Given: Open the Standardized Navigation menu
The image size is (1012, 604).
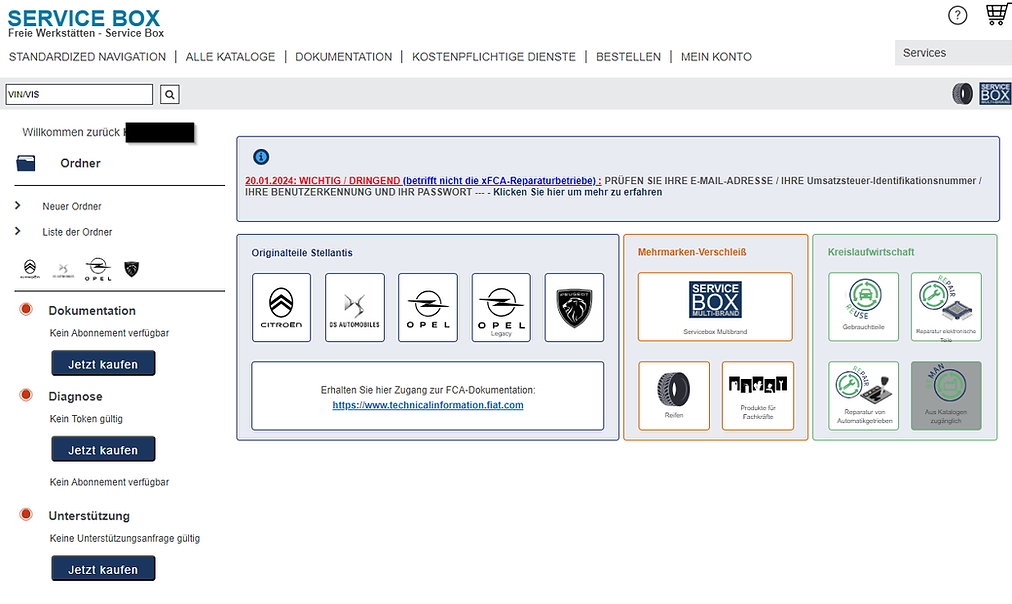Looking at the screenshot, I should click(87, 57).
